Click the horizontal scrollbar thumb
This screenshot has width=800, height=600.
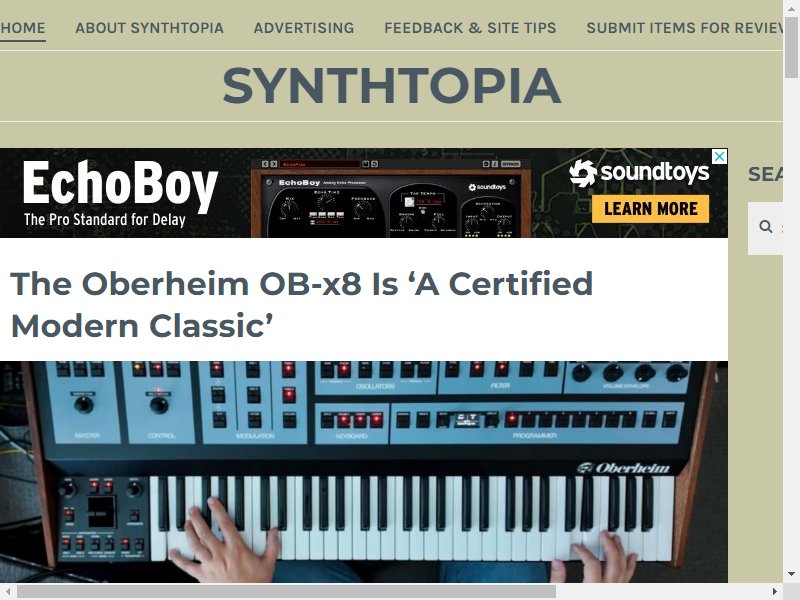[x=287, y=591]
